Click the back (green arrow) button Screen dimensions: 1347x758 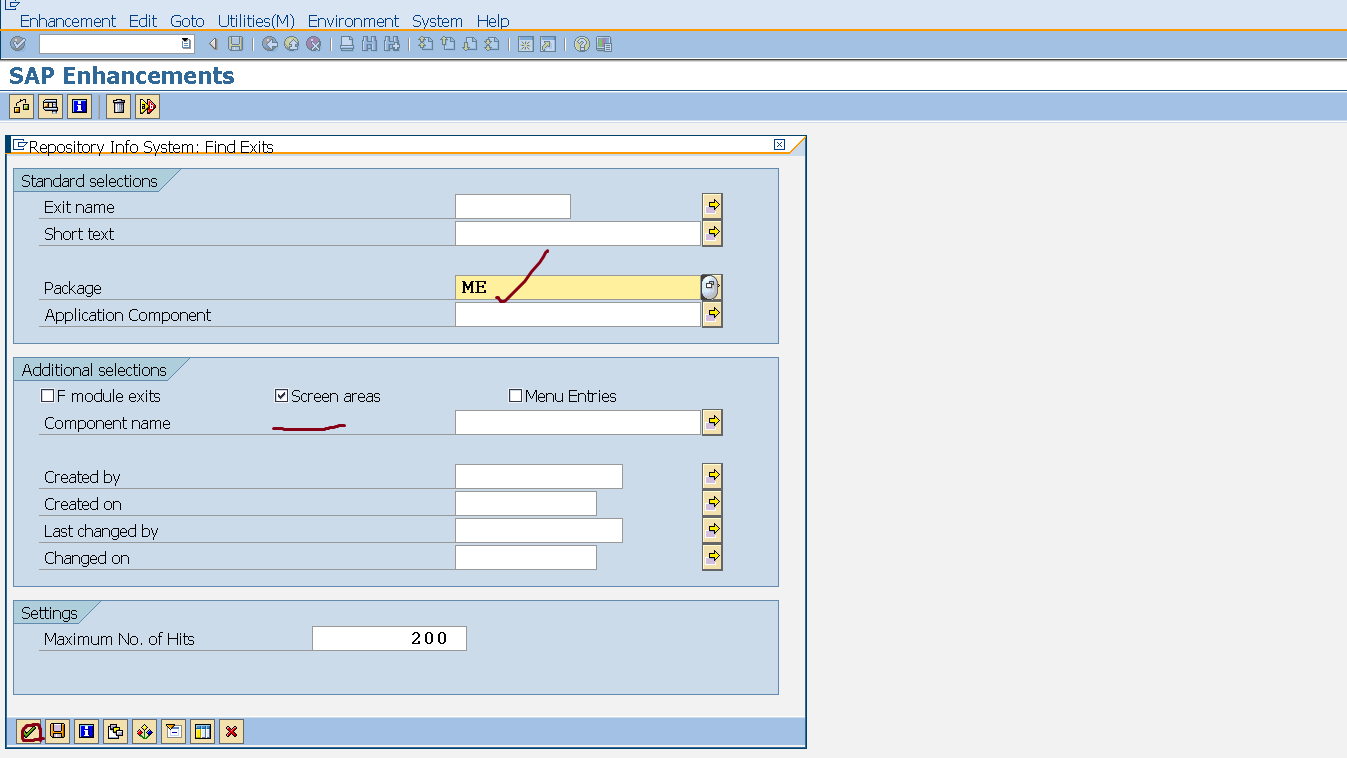tap(268, 43)
